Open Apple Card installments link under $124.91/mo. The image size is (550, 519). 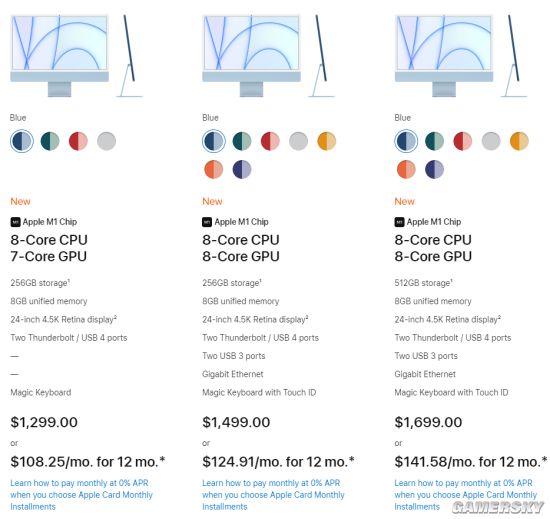(x=273, y=495)
